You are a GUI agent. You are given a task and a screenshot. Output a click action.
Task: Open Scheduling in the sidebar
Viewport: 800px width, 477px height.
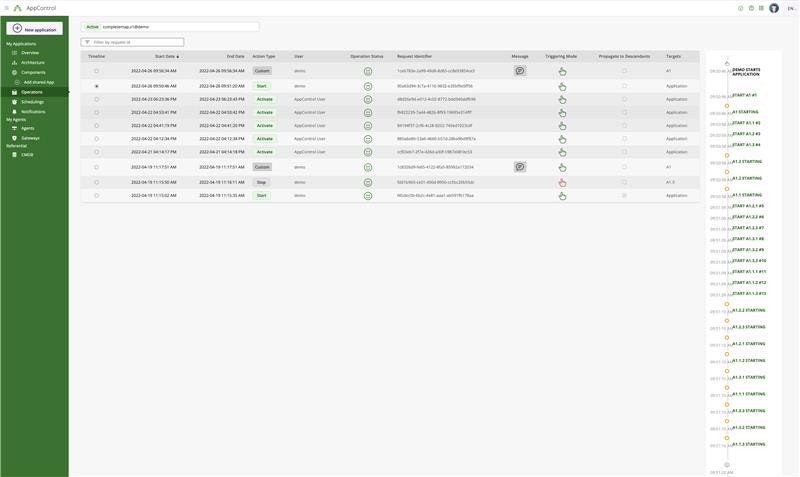tap(32, 102)
